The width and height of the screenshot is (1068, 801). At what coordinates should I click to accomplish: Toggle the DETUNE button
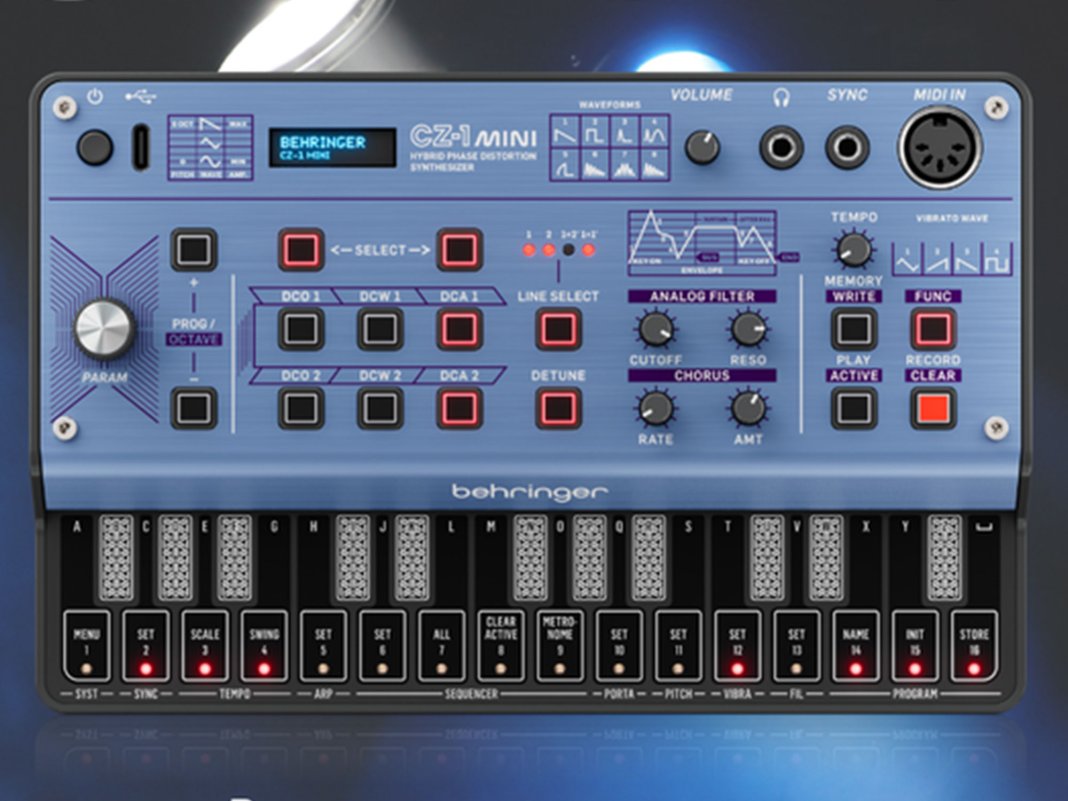[558, 408]
